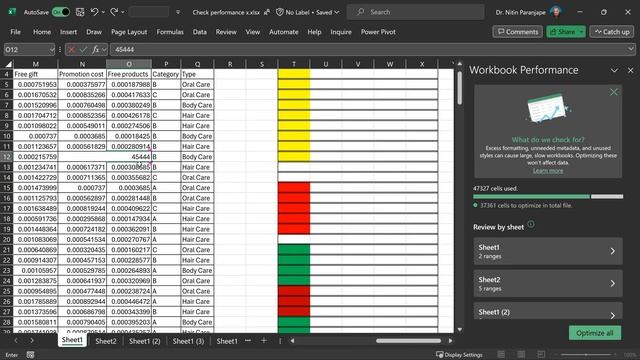Screen dimensions: 640x360
Task: Expand the formula bar chevron
Action: [x=631, y=49]
